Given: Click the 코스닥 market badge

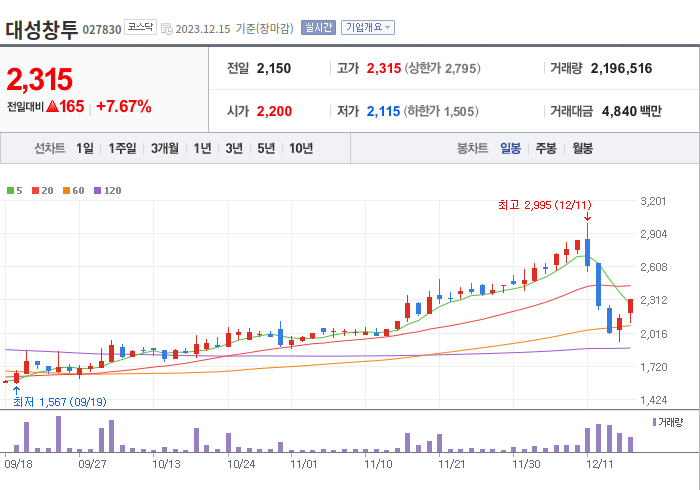Looking at the screenshot, I should point(140,27).
